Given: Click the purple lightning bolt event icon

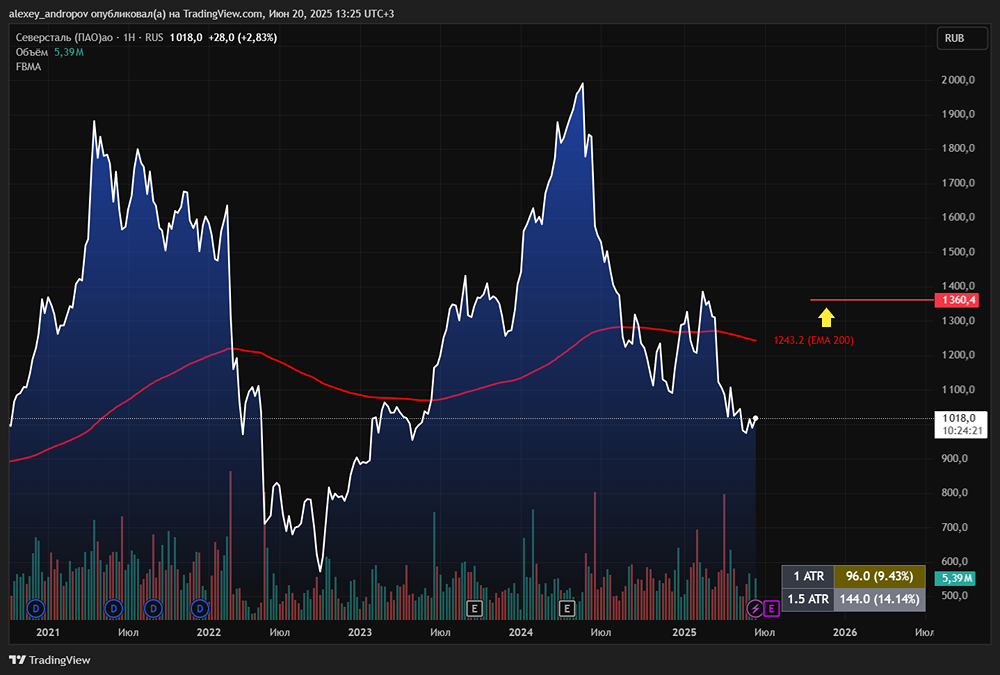Looking at the screenshot, I should [x=756, y=607].
